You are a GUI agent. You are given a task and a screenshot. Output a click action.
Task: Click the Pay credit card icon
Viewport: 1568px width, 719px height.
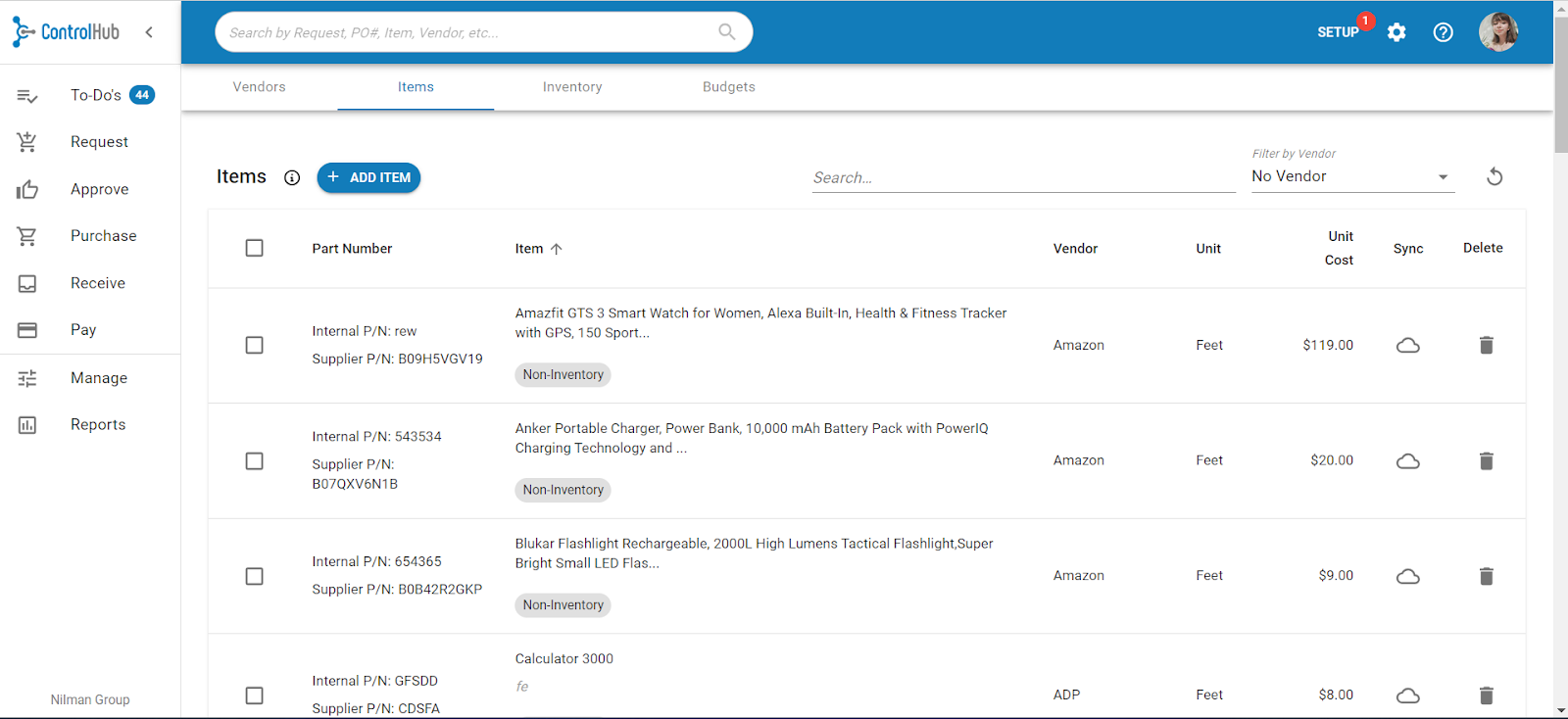tap(27, 330)
